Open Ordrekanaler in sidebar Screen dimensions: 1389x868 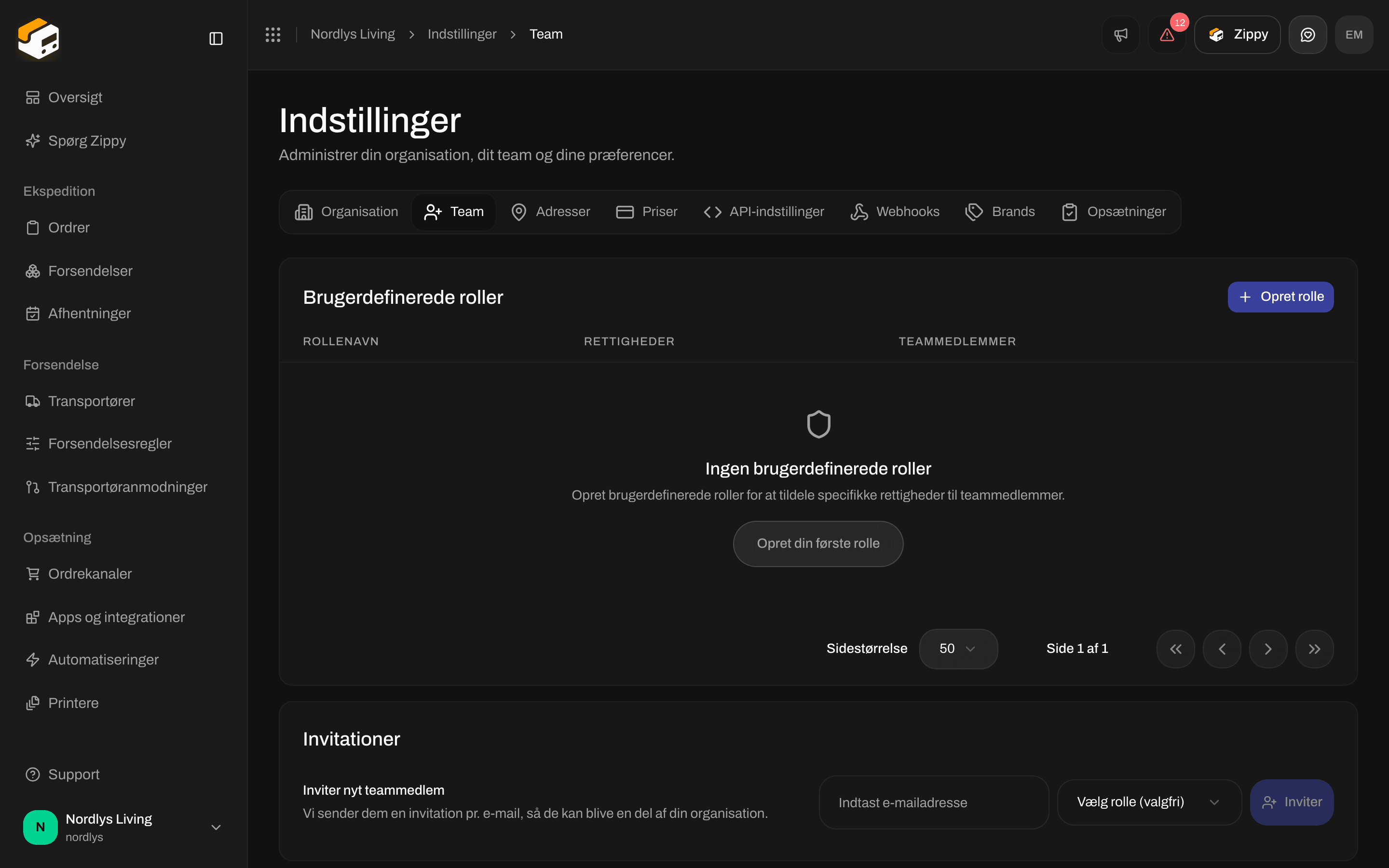pos(123,574)
